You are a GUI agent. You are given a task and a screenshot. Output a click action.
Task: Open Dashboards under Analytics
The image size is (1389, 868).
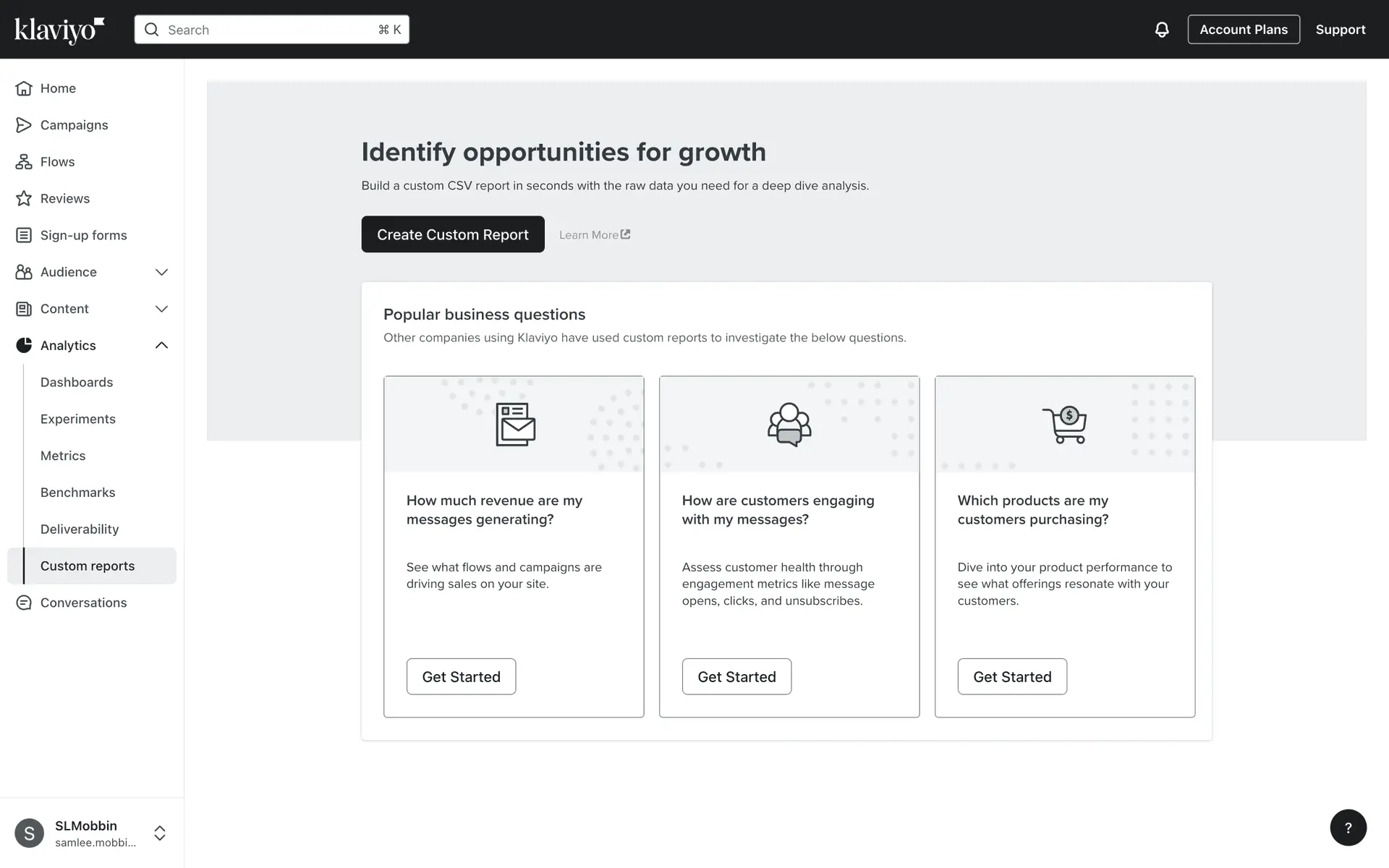[77, 382]
